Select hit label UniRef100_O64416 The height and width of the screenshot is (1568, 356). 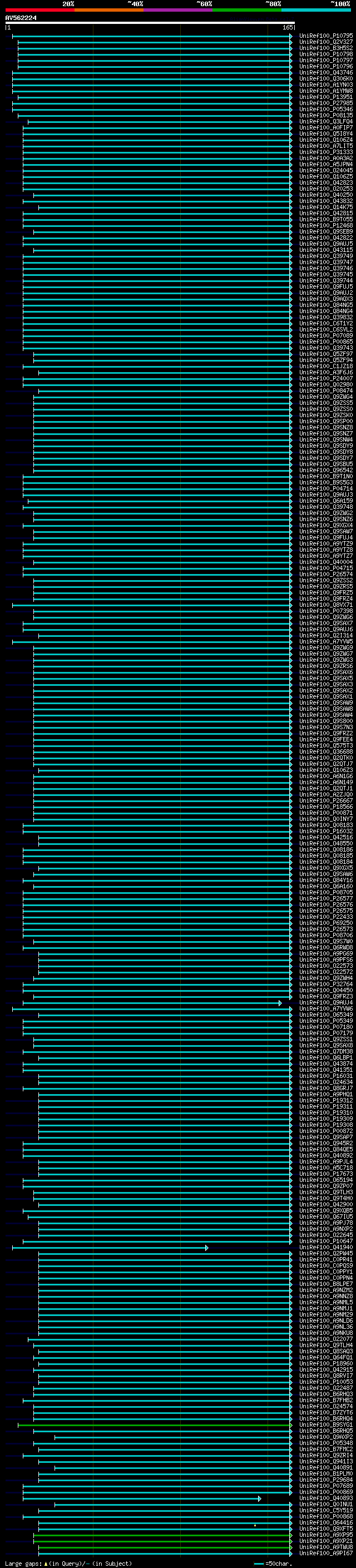coord(325,1522)
